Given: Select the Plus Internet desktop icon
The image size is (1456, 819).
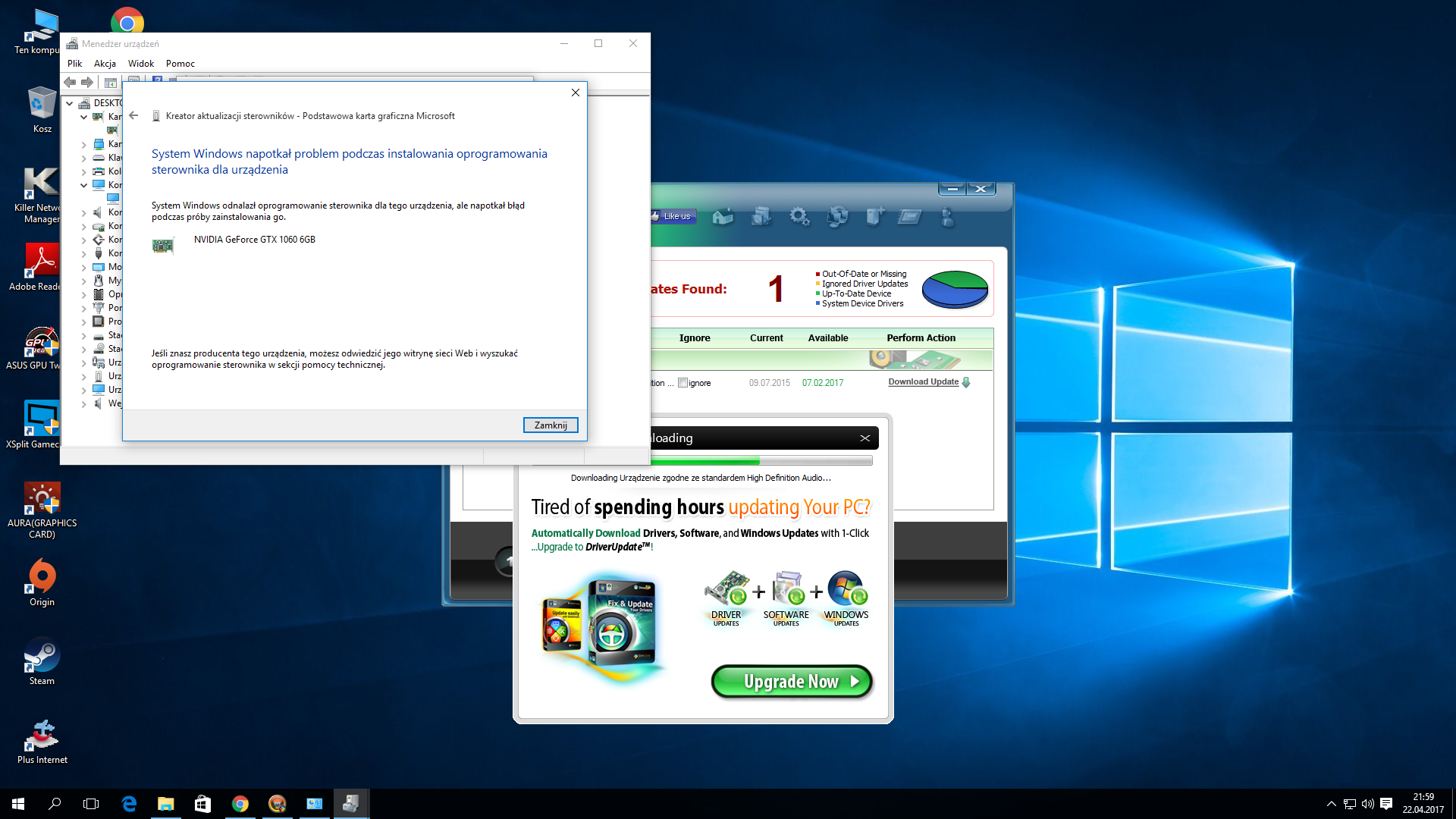Looking at the screenshot, I should coord(42,740).
